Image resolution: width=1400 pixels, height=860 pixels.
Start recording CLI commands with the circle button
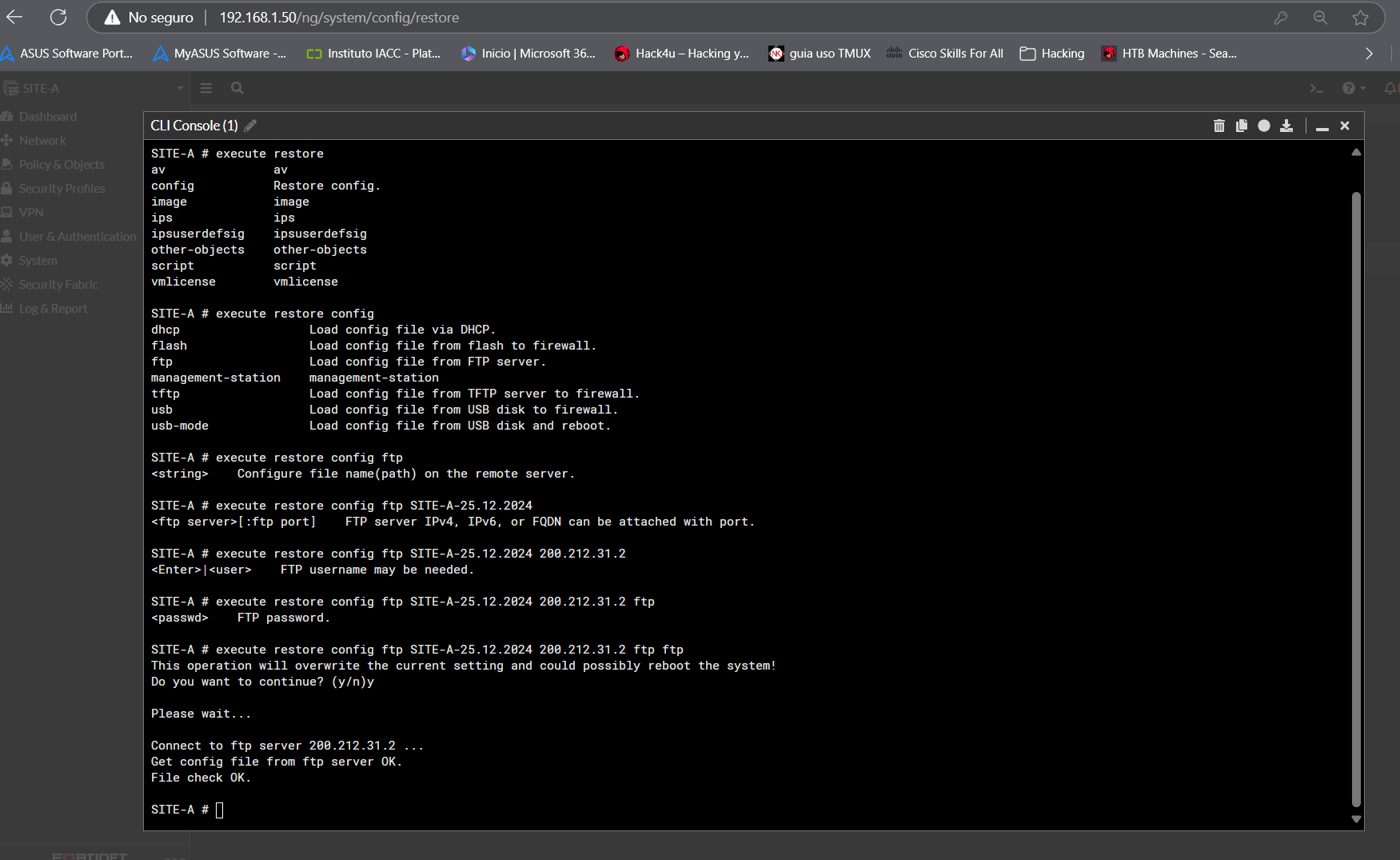(x=1263, y=126)
